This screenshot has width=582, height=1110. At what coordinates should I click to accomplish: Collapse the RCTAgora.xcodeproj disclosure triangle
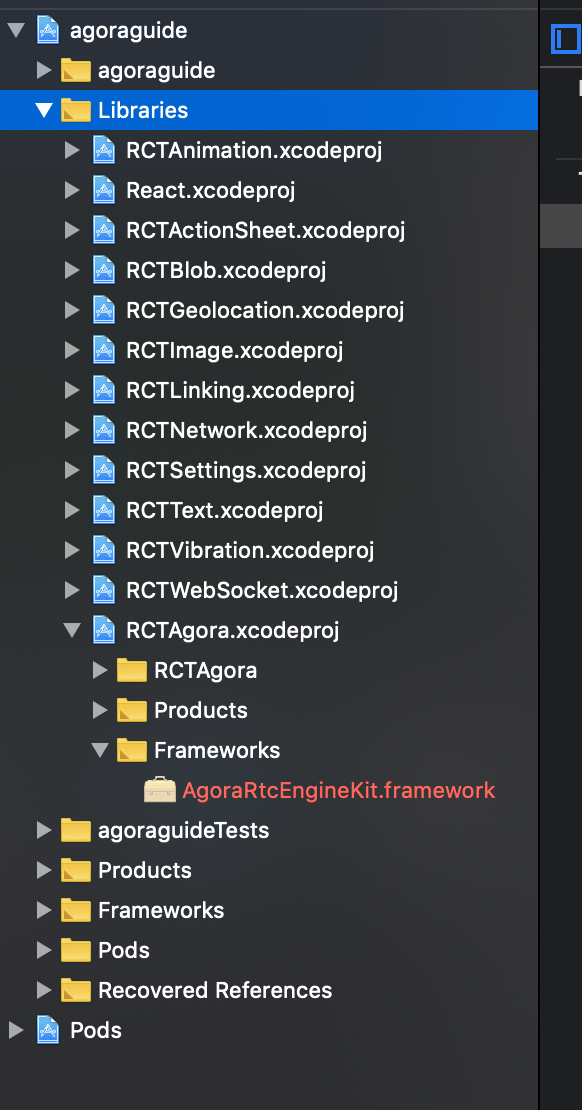click(x=72, y=629)
